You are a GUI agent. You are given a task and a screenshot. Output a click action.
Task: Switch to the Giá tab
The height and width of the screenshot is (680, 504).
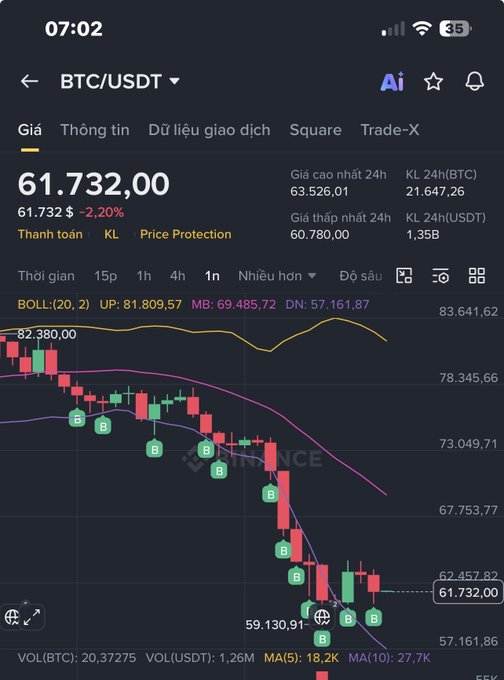pos(30,130)
